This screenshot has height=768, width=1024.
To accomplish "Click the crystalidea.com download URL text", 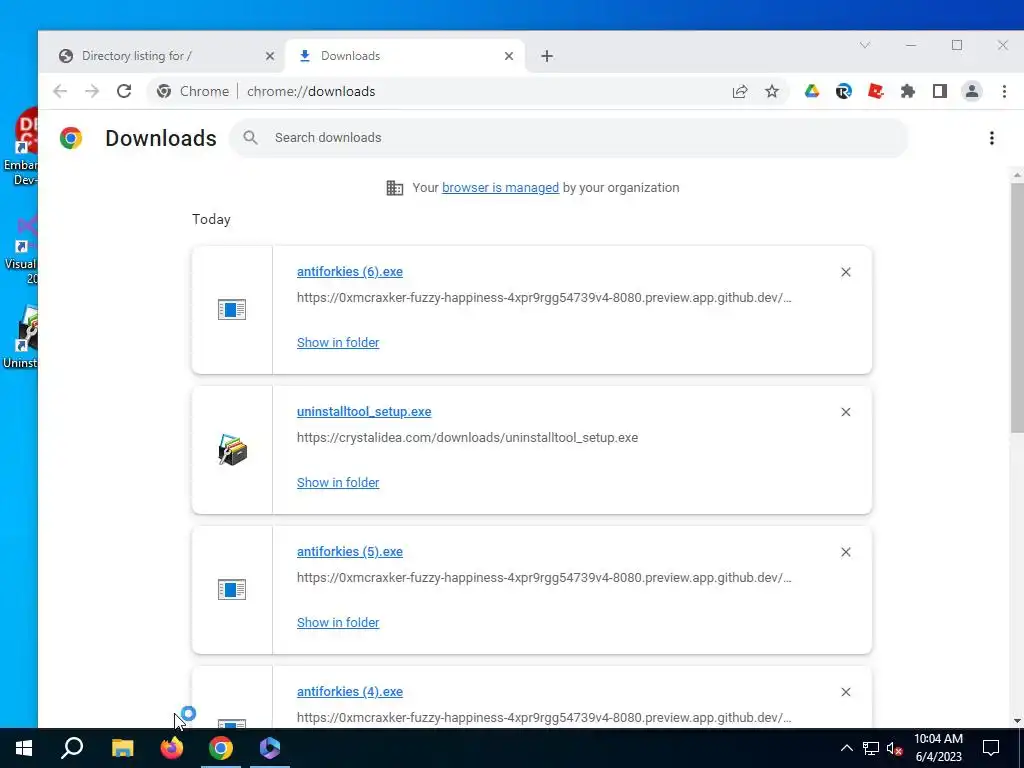I will click(x=467, y=438).
